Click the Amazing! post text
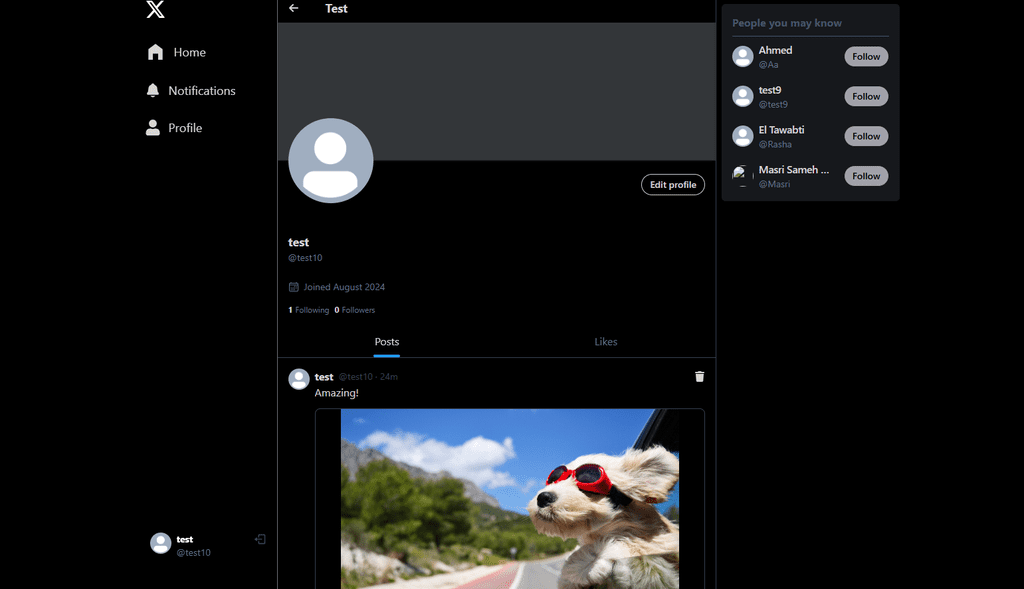The height and width of the screenshot is (589, 1024). [x=336, y=393]
